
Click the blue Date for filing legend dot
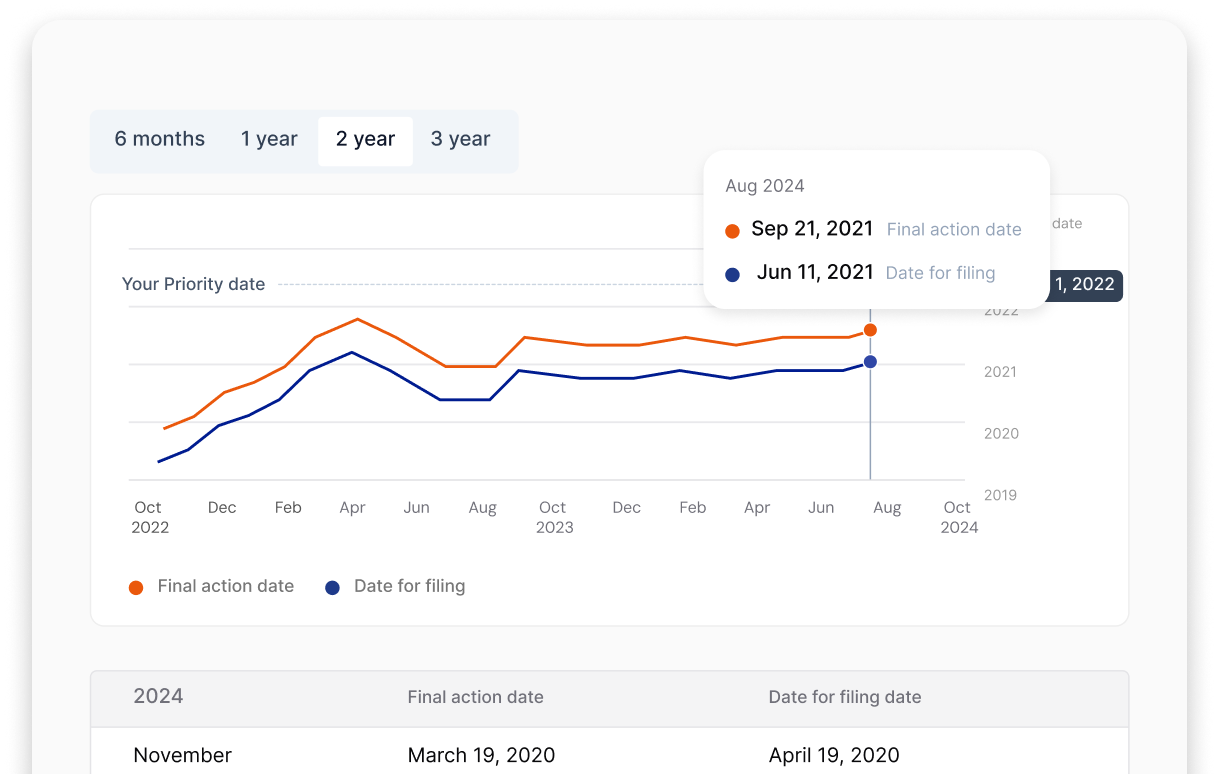click(332, 587)
